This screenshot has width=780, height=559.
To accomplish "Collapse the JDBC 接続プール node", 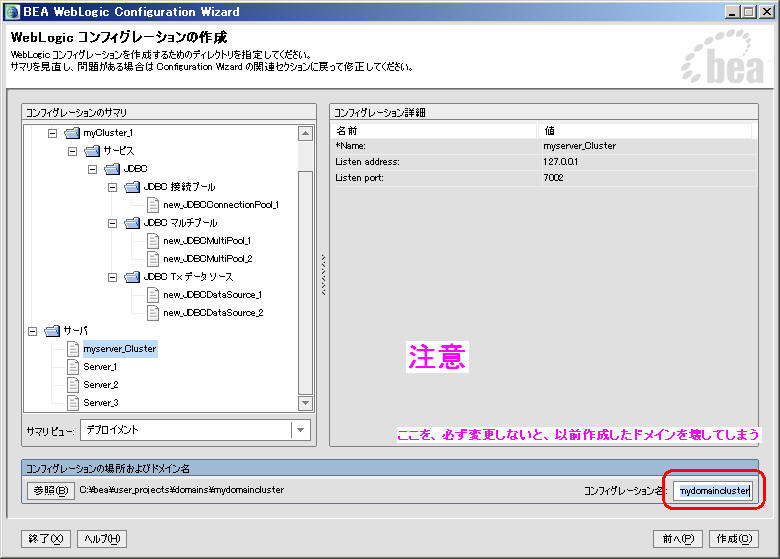I will (x=113, y=187).
